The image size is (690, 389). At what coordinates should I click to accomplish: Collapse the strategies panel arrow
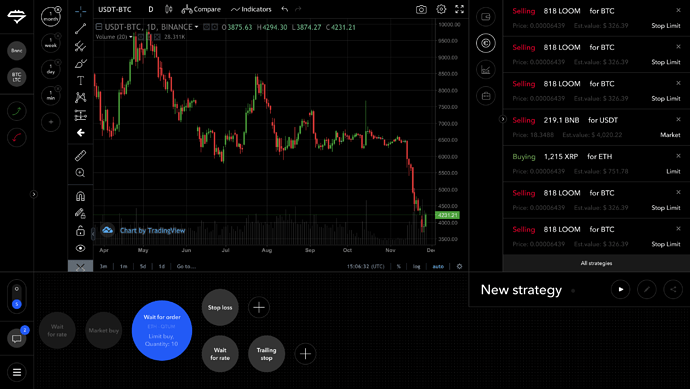(503, 119)
